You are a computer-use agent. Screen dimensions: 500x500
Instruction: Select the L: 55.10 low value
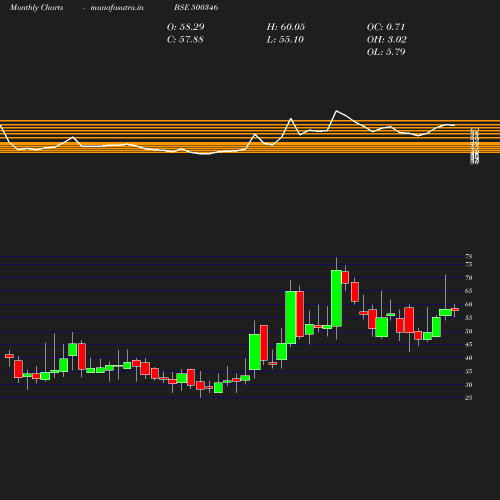point(285,40)
